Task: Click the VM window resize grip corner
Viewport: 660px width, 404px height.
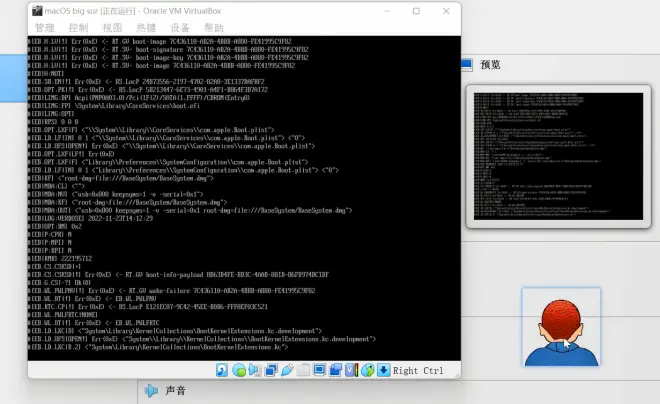Action: (x=457, y=375)
